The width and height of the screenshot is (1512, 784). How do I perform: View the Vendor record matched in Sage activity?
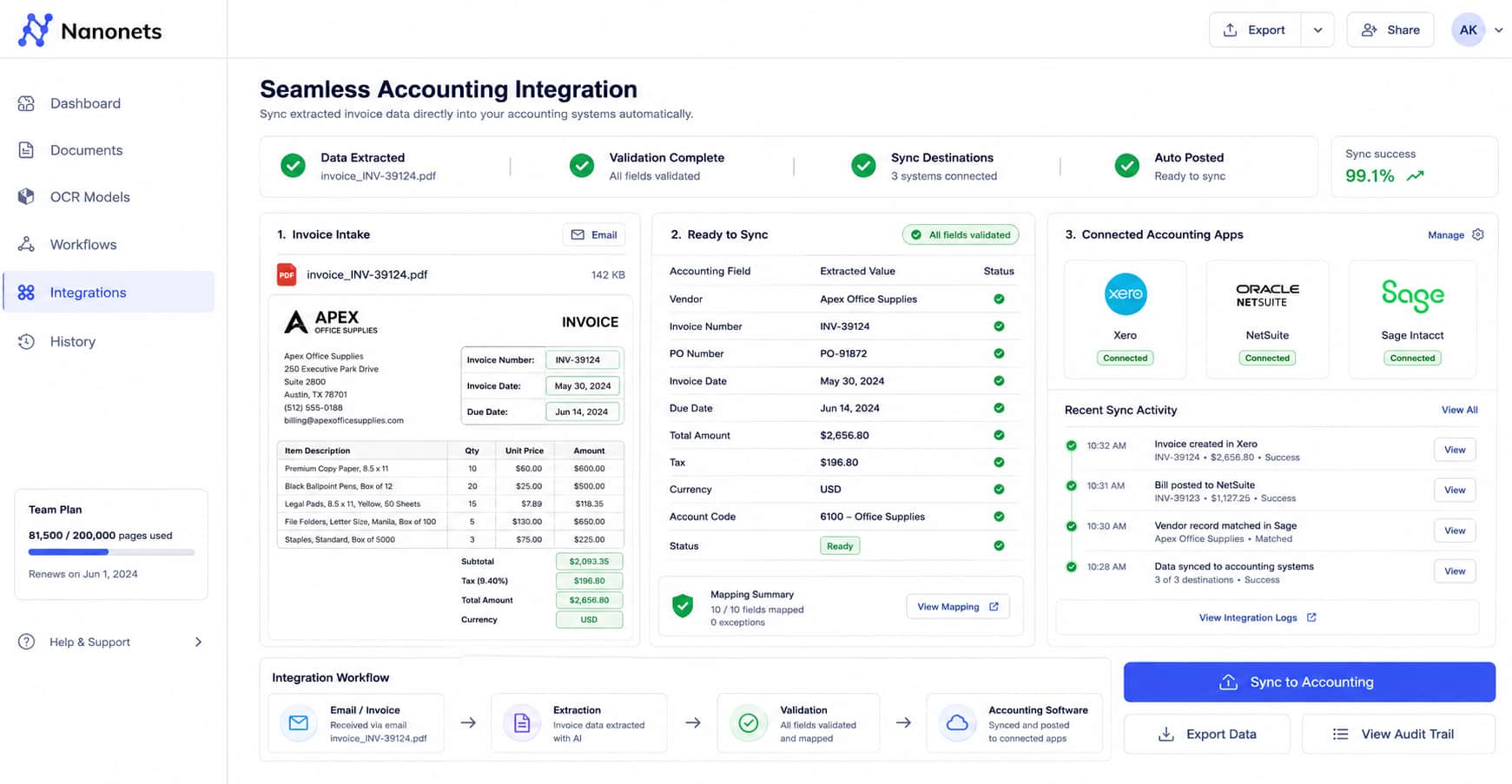pyautogui.click(x=1455, y=530)
